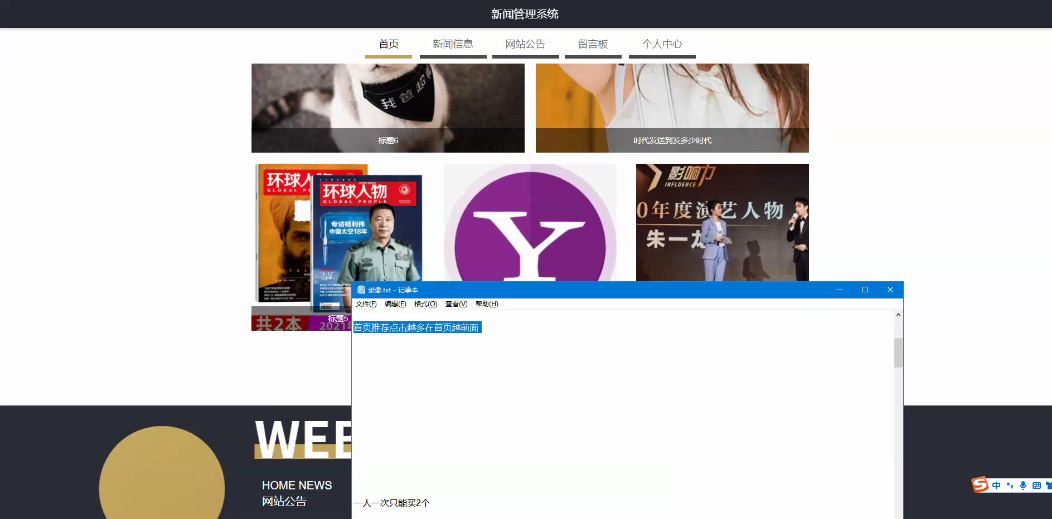Open Notepad 文件(F) menu
Screen dimensions: 1052x519
[x=366, y=304]
